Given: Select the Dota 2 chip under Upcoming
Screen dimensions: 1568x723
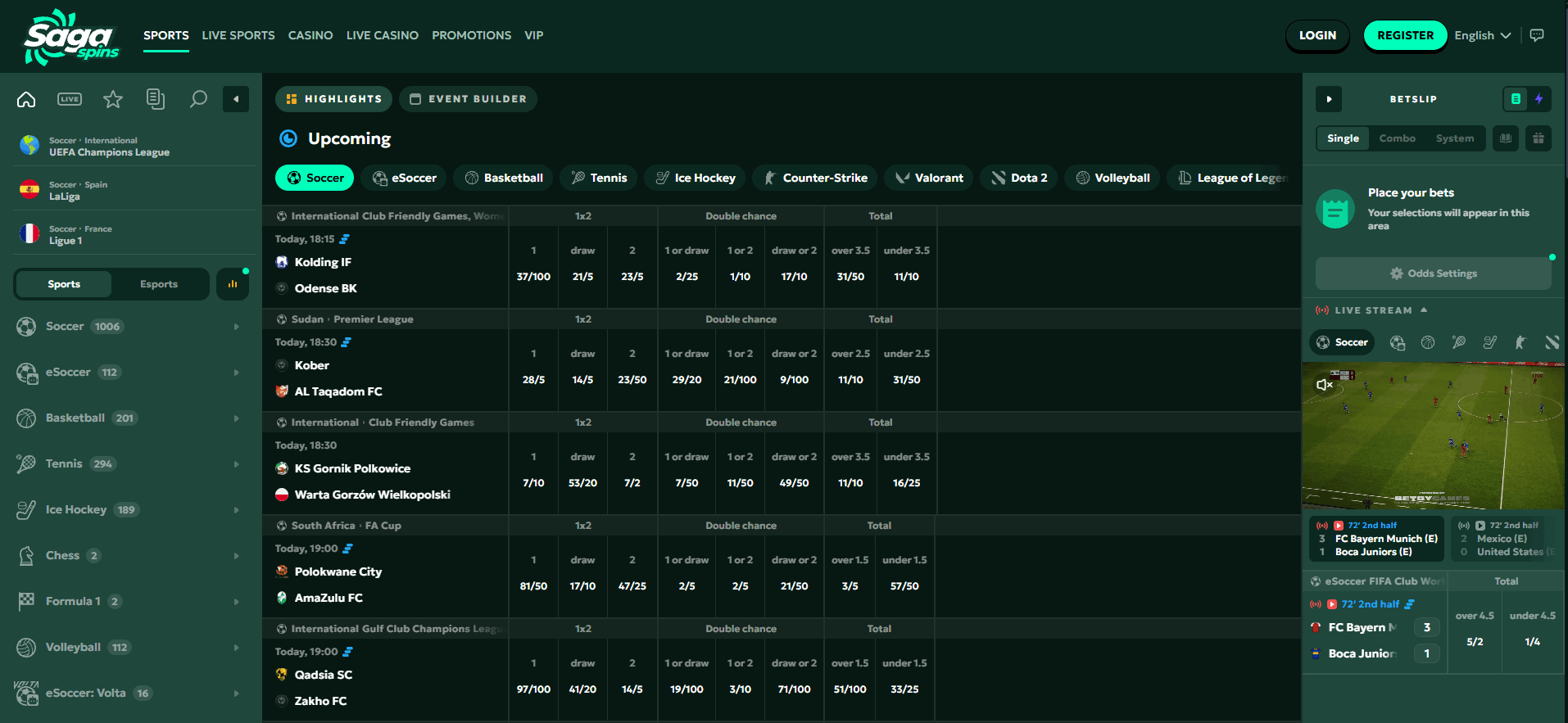Looking at the screenshot, I should tap(1019, 178).
